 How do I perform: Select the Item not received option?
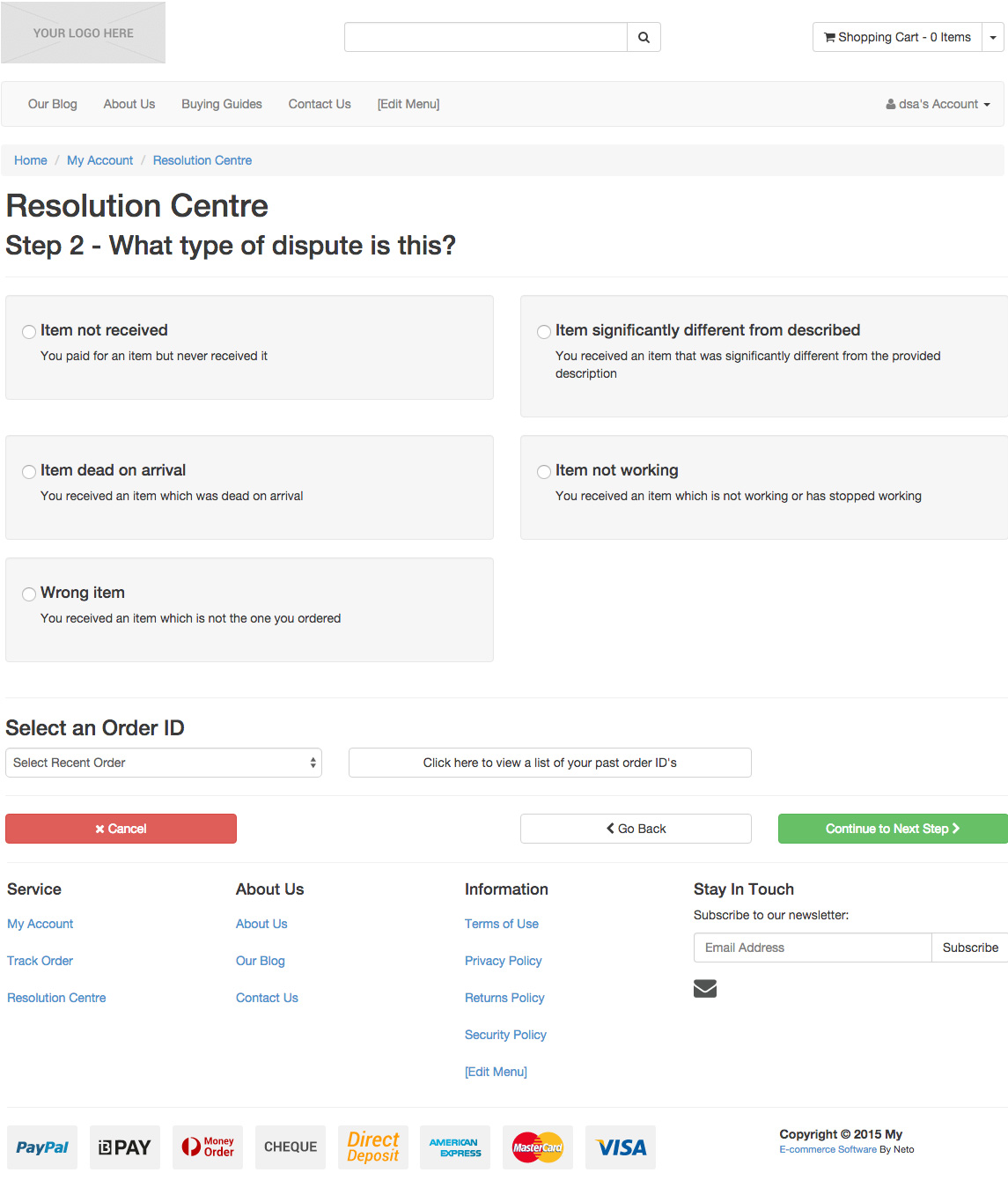click(29, 332)
